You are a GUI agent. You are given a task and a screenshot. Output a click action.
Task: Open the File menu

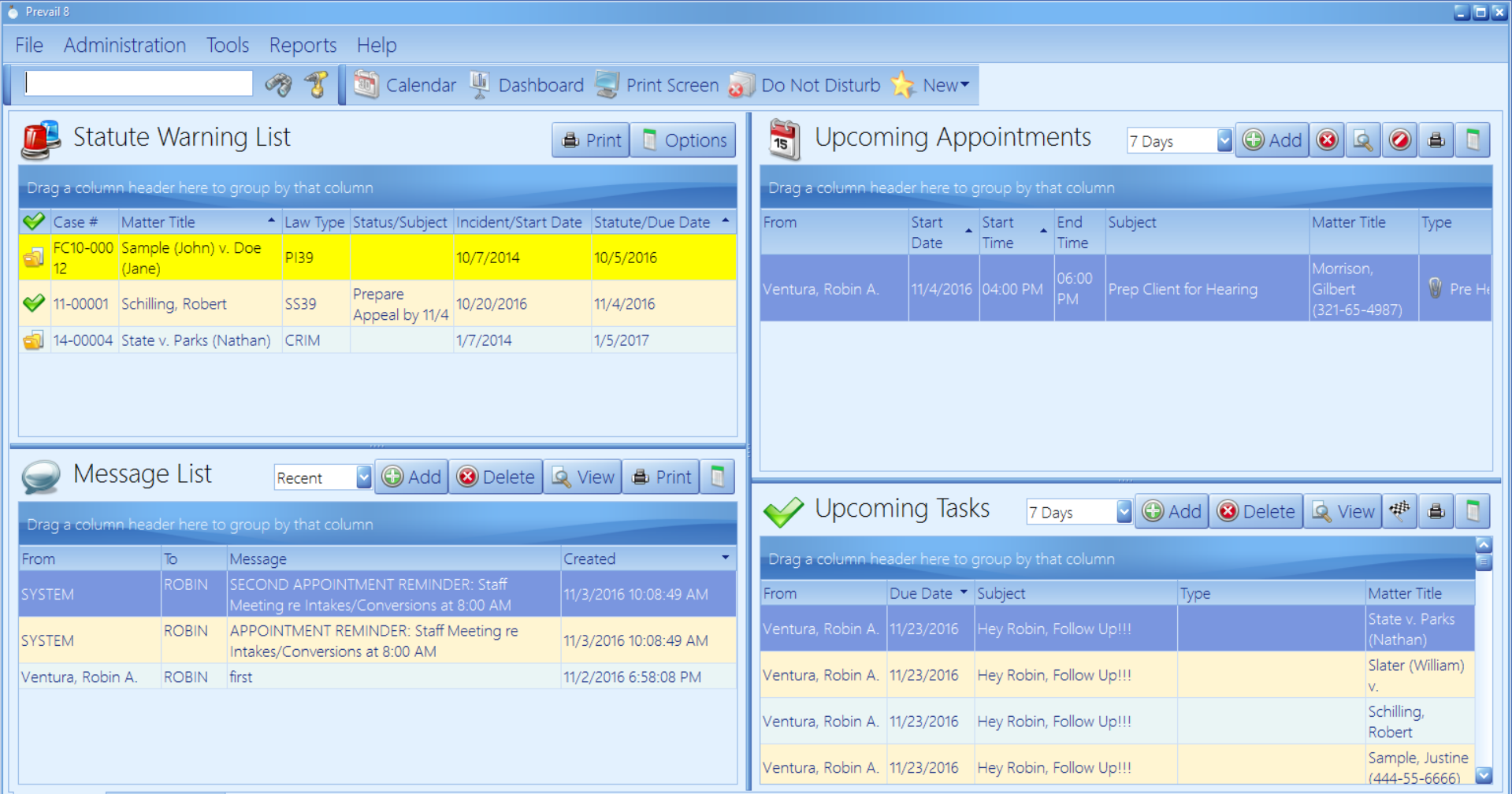(x=29, y=45)
